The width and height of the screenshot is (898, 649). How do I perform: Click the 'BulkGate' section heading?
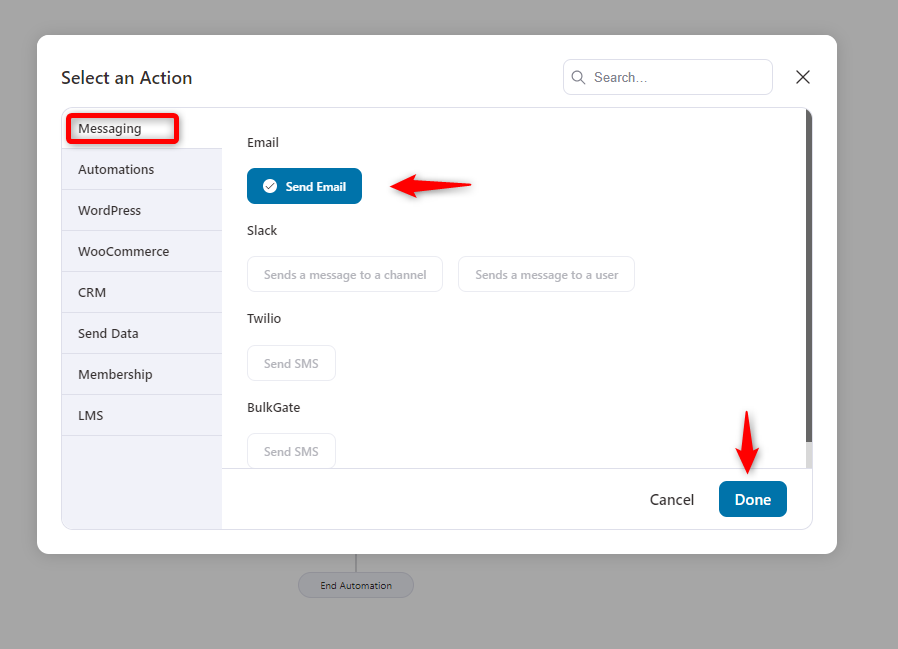click(274, 407)
